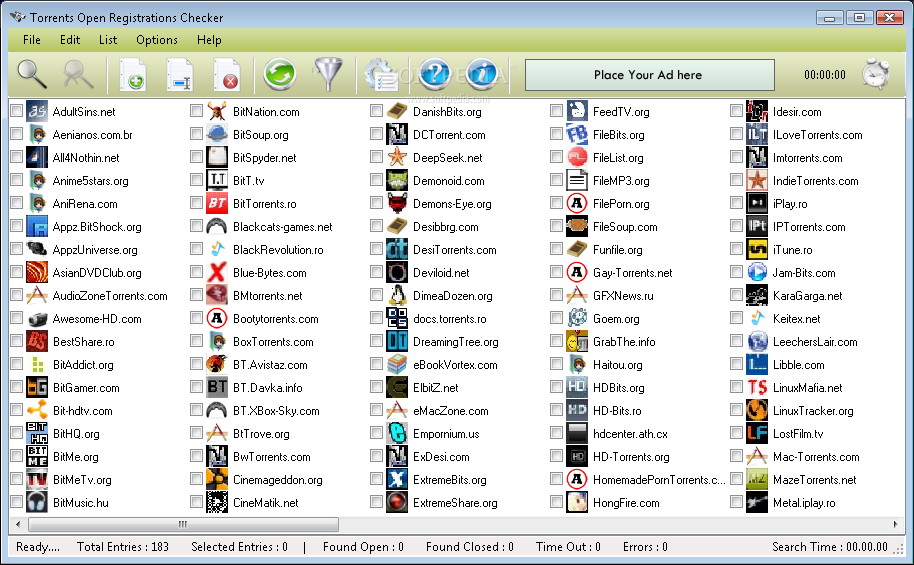Click the LostFilm.tv LF icon

tap(757, 434)
